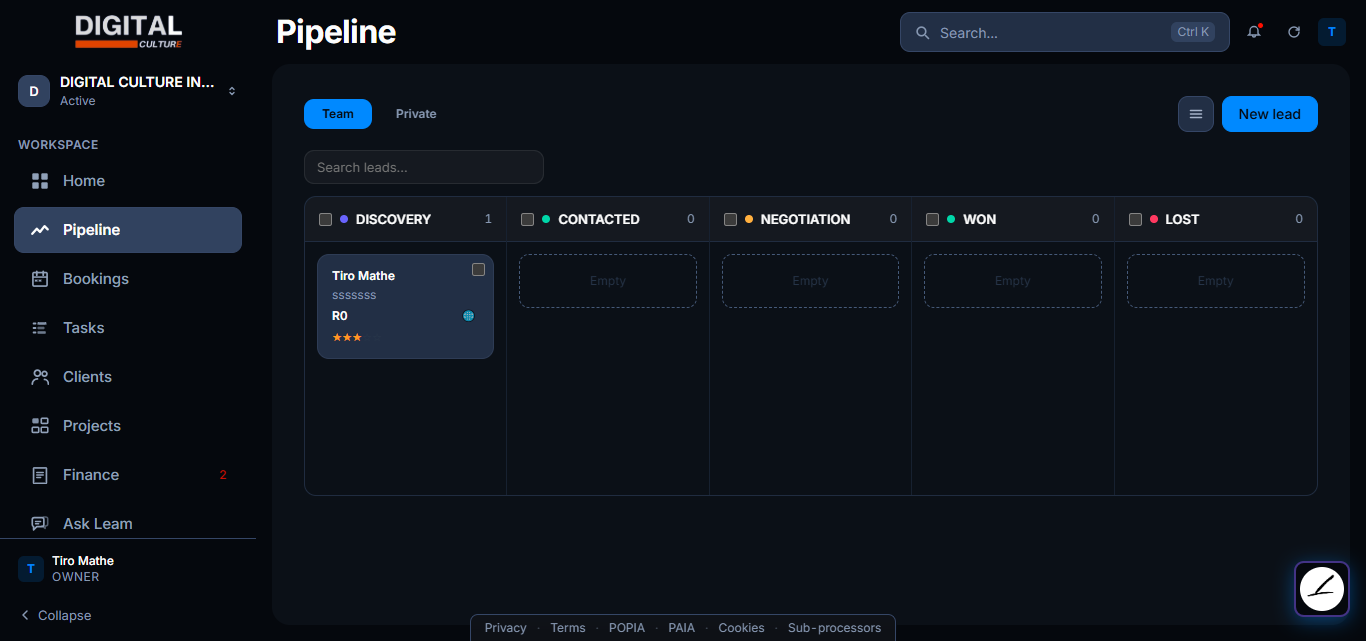Collapse the sidebar
Image resolution: width=1366 pixels, height=641 pixels.
(x=56, y=615)
